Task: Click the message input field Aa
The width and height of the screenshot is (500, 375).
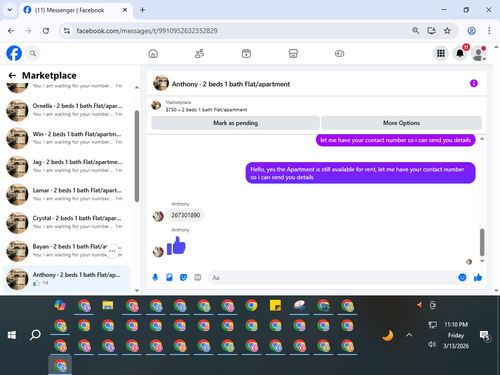Action: pyautogui.click(x=333, y=277)
